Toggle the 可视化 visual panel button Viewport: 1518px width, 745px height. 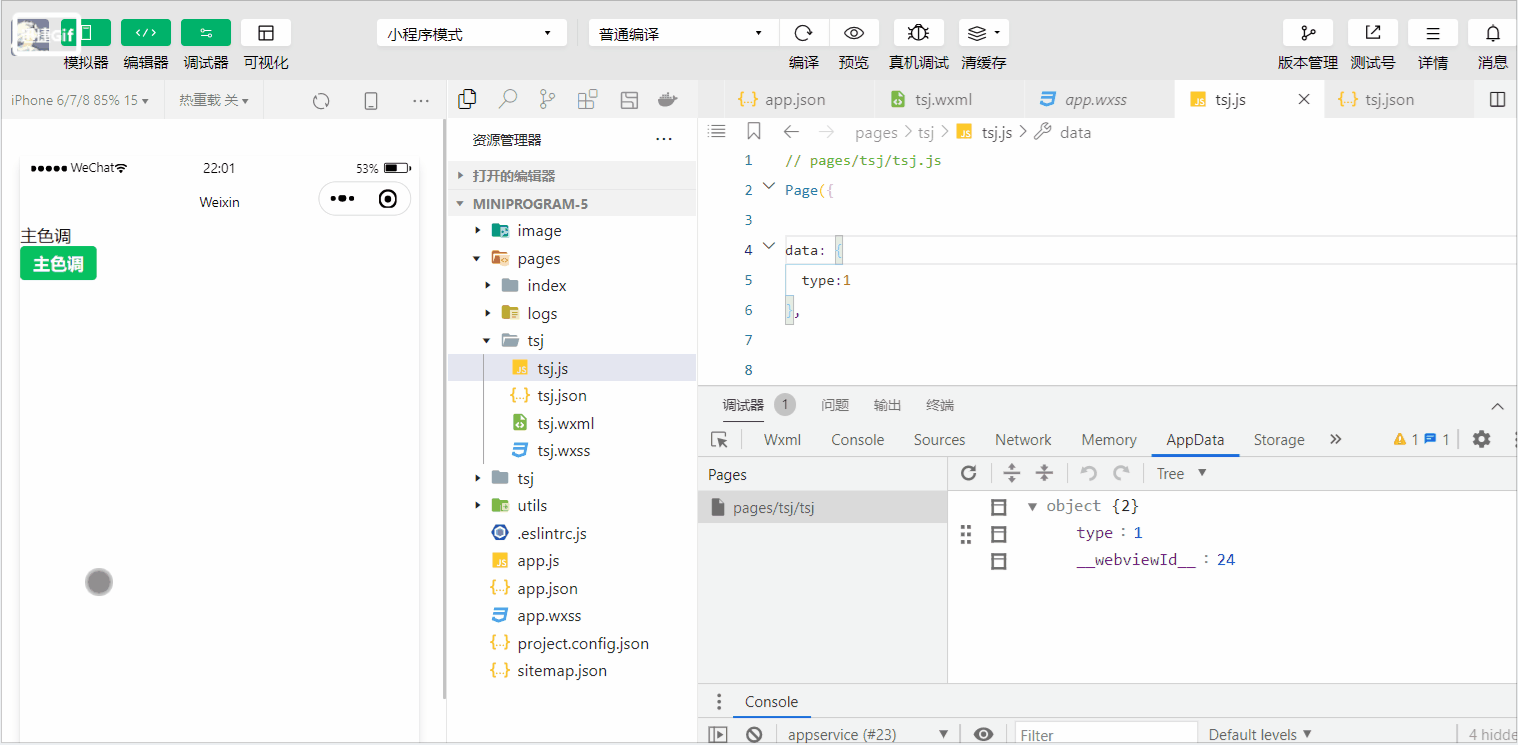(266, 33)
